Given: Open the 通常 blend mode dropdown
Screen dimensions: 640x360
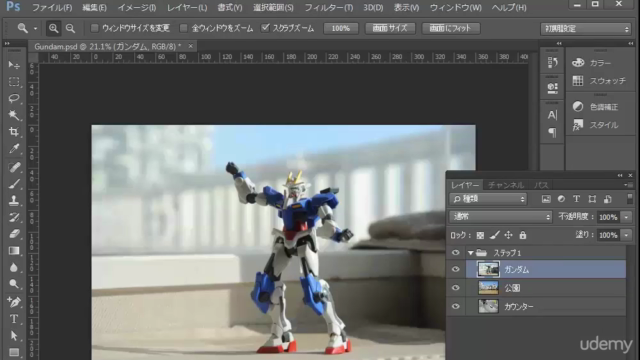Looking at the screenshot, I should (500, 217).
